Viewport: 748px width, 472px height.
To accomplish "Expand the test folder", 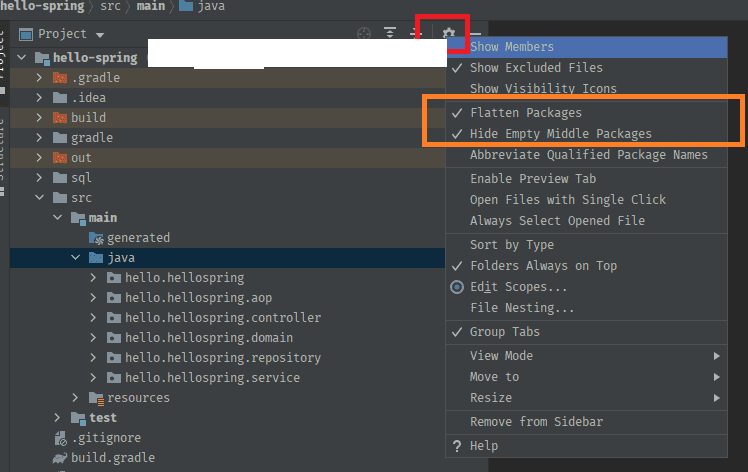I will tap(57, 418).
